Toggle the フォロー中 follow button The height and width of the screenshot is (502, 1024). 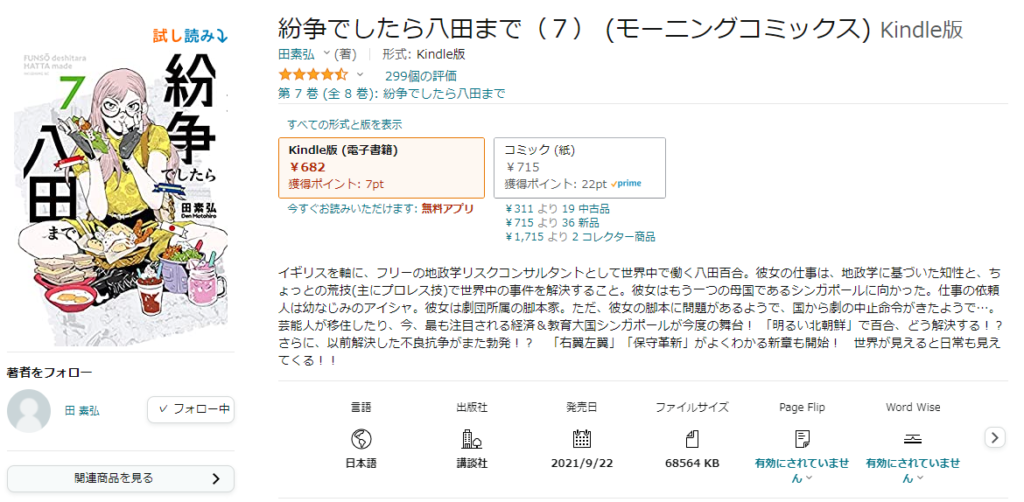point(191,410)
